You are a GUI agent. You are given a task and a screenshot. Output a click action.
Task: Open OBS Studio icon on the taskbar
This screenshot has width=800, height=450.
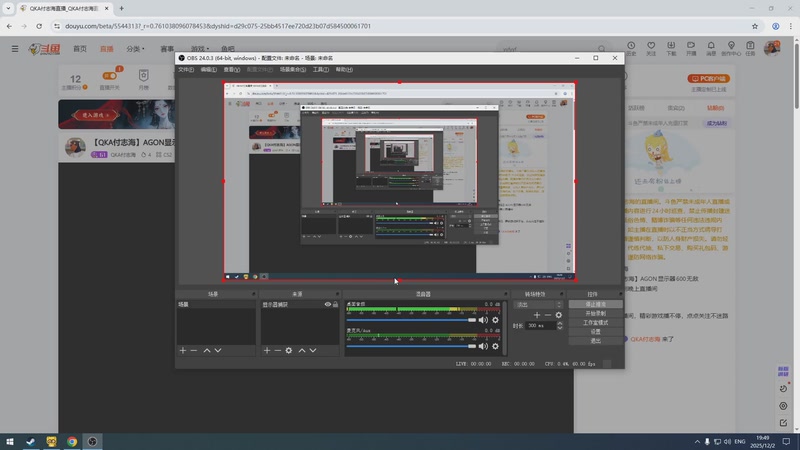pos(92,441)
